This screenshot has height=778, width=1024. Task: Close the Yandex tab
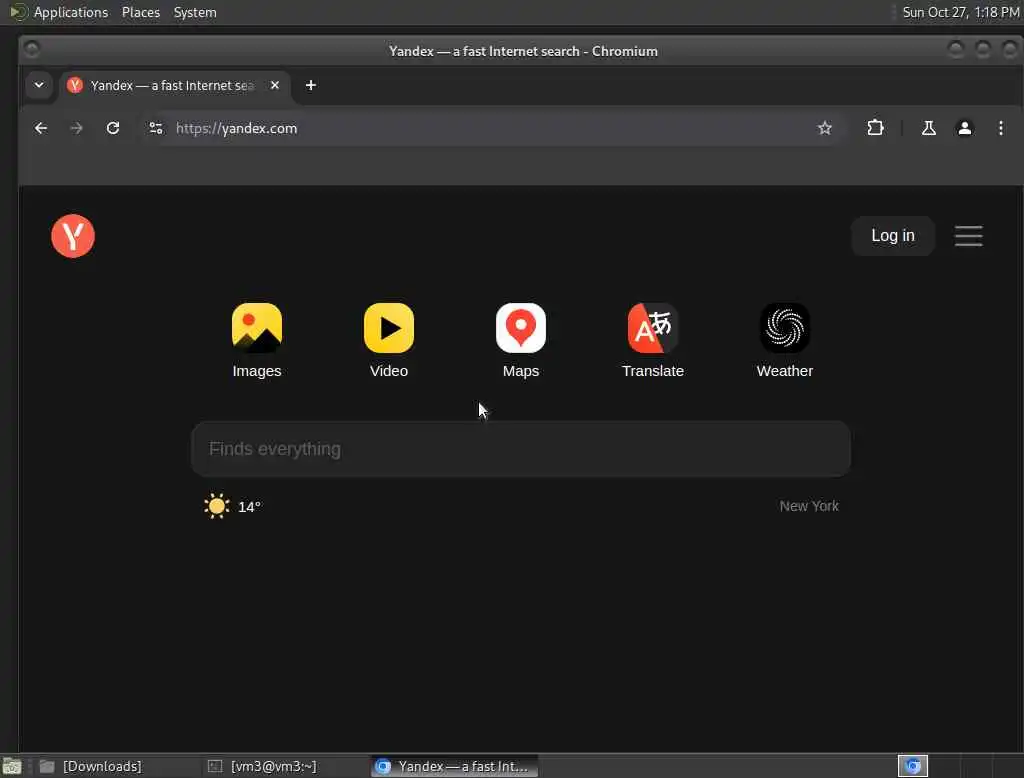pyautogui.click(x=275, y=85)
